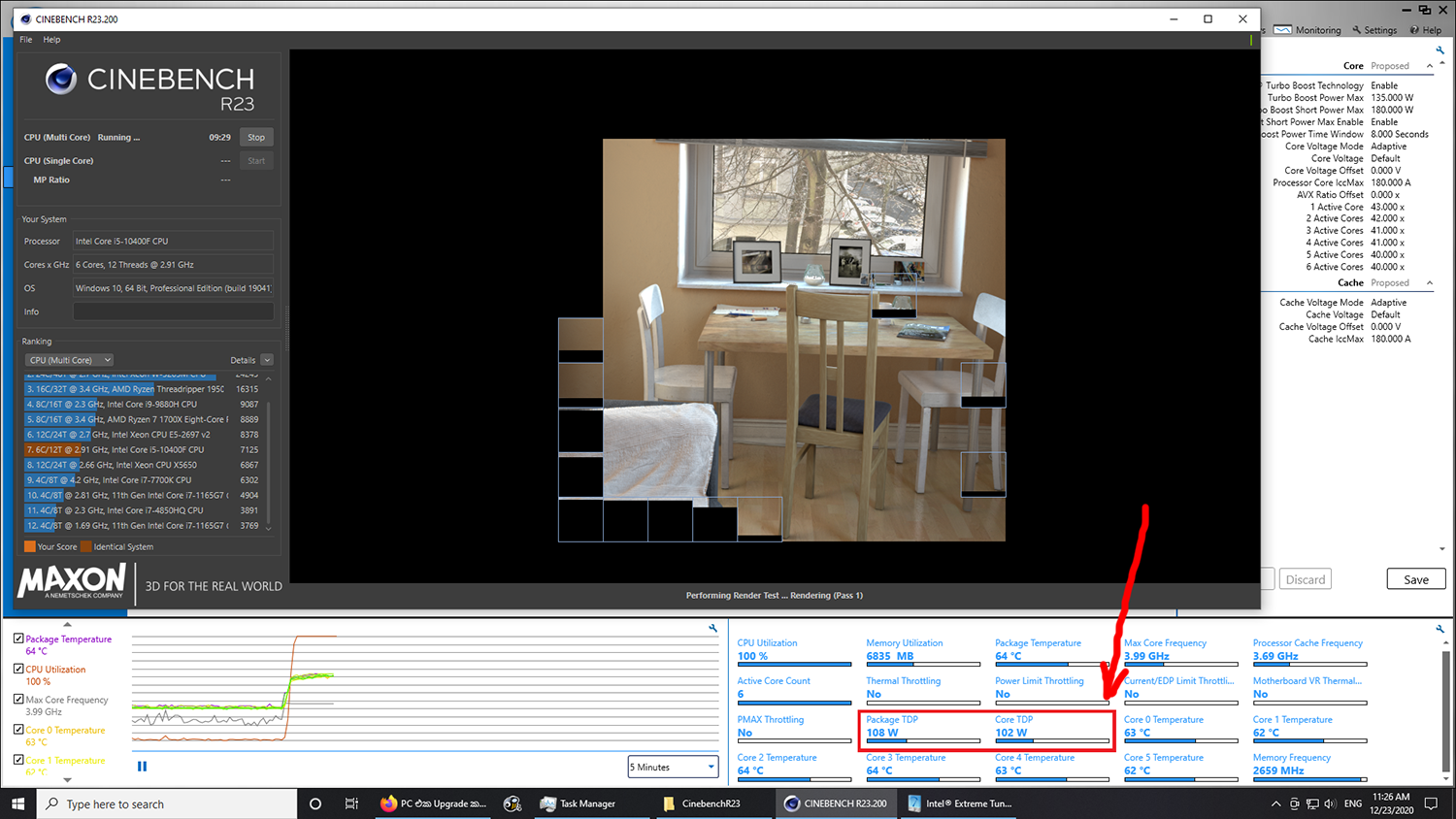Viewport: 1456px width, 819px height.
Task: Click the ENG language indicator
Action: coord(1352,803)
